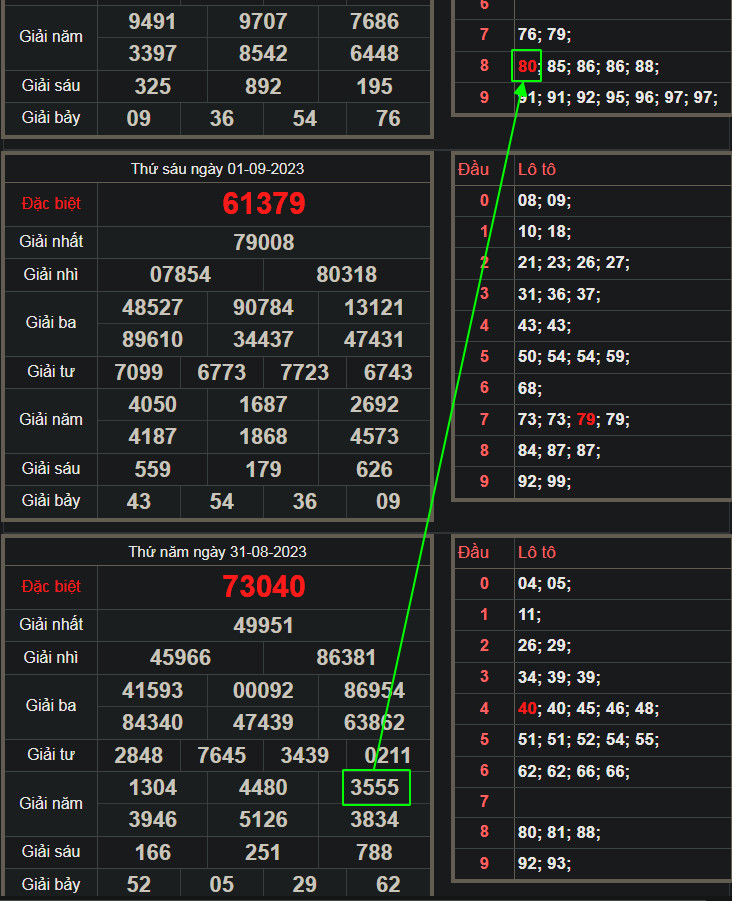Click the Lô tô row containing red 79

pos(590,420)
